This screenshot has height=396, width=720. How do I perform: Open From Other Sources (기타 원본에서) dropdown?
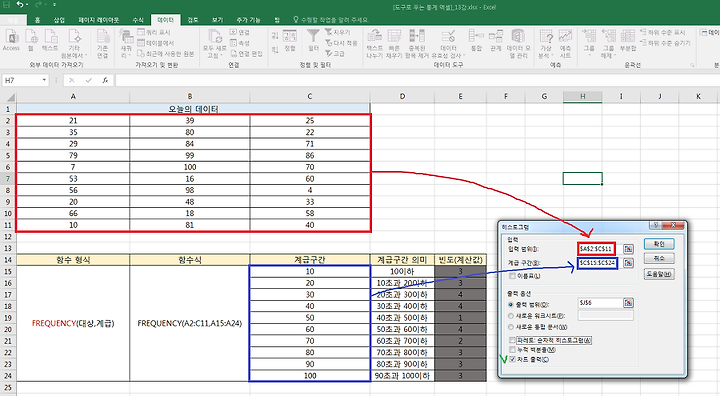(x=75, y=44)
